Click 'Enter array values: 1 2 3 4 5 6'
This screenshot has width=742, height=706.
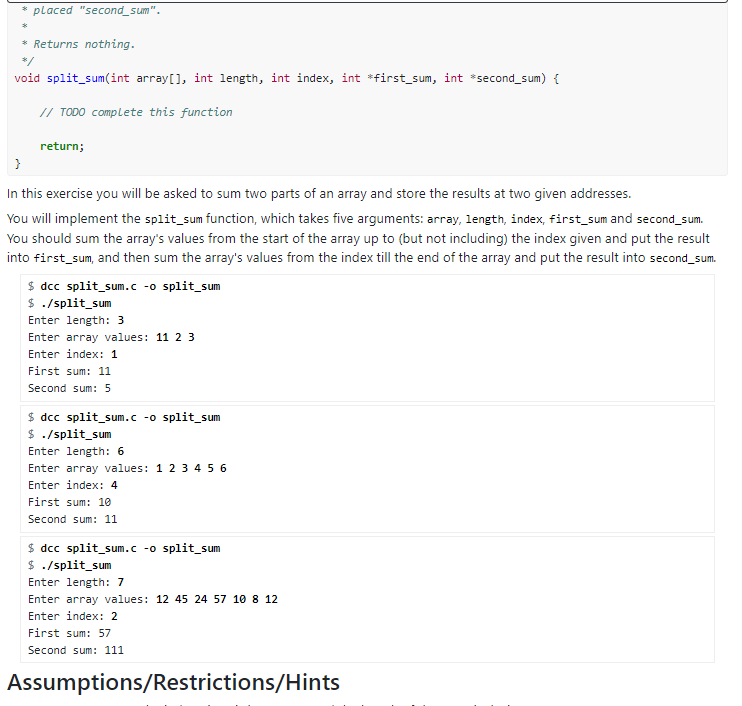coord(127,468)
